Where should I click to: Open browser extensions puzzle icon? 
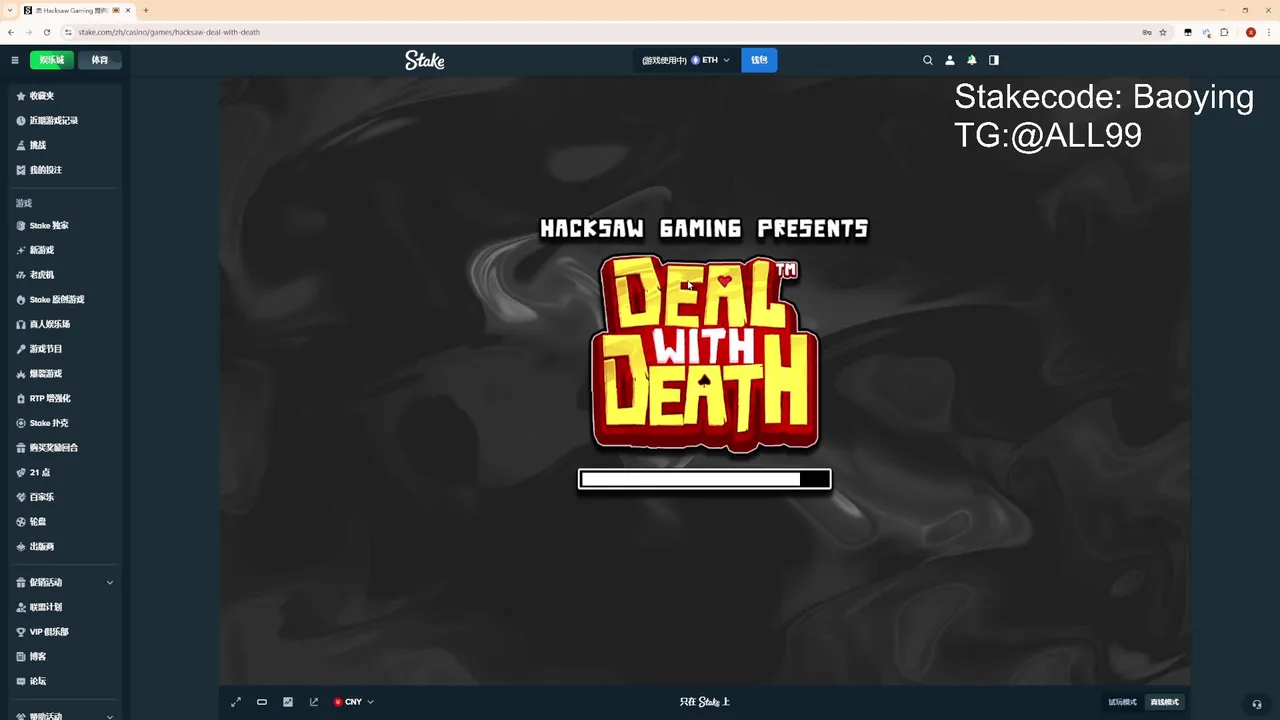pyautogui.click(x=1224, y=32)
